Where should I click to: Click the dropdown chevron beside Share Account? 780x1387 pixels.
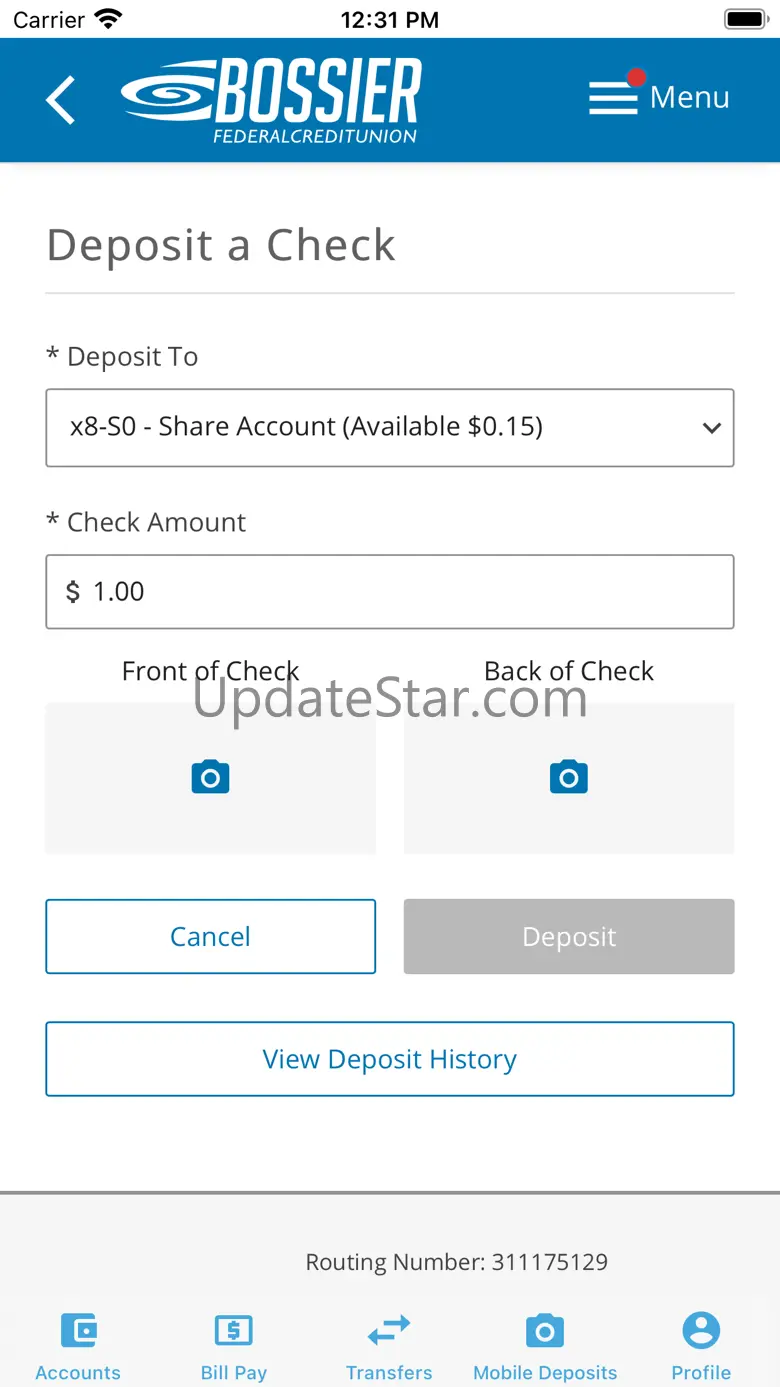click(x=711, y=428)
